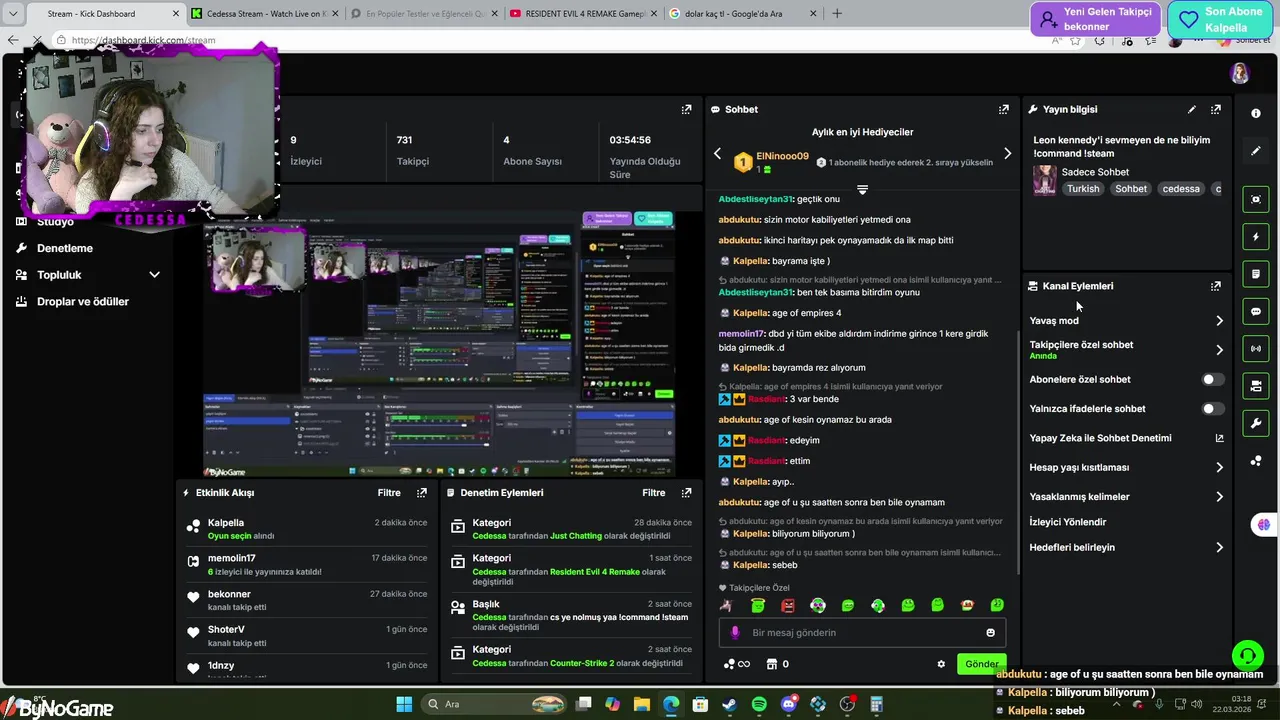Click the pencil icon in right sidebar
The width and height of the screenshot is (1280, 720).
pyautogui.click(x=1256, y=151)
